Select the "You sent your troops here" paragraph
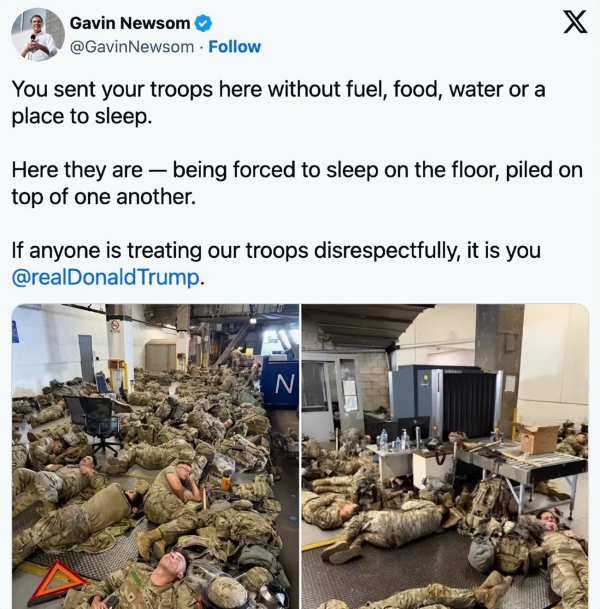Image resolution: width=600 pixels, height=609 pixels. point(278,102)
